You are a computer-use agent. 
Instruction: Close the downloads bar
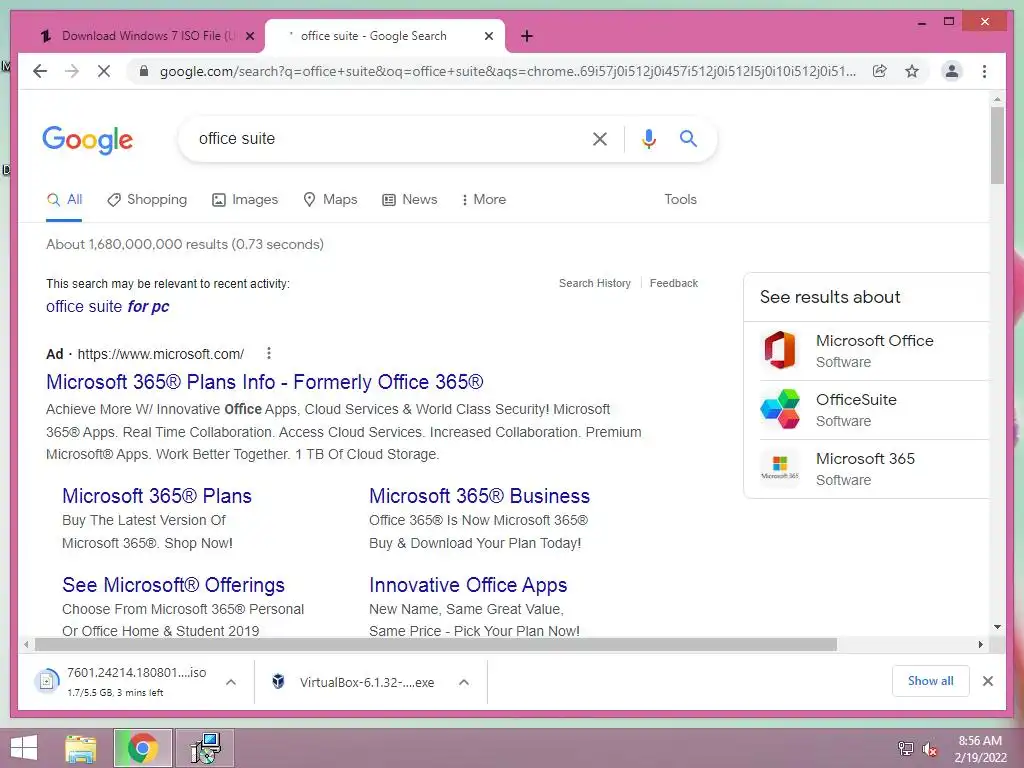pyautogui.click(x=987, y=681)
